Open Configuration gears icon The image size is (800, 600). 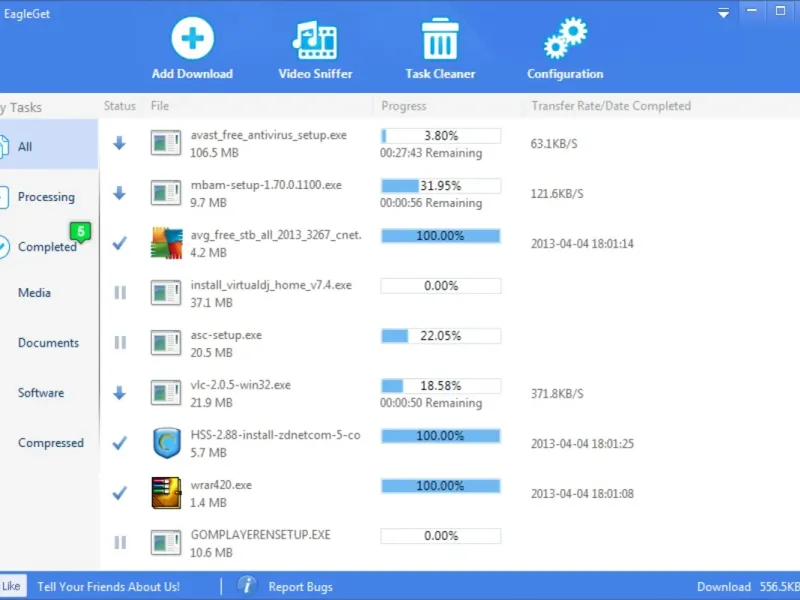click(x=565, y=38)
